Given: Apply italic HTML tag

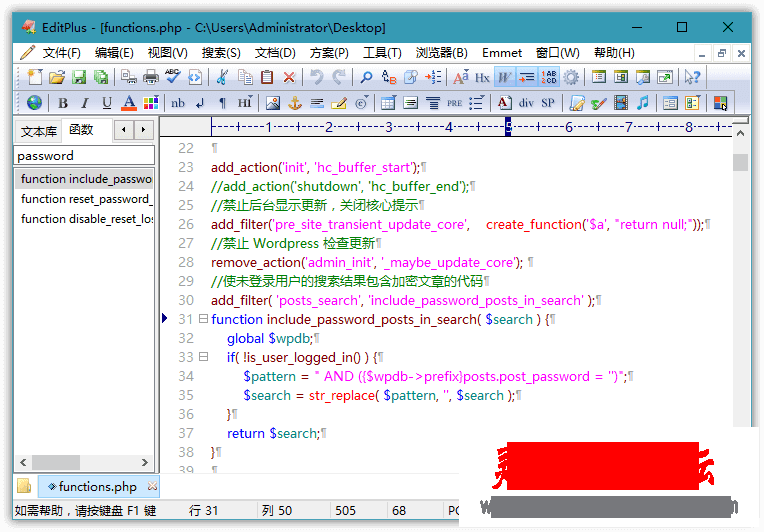Looking at the screenshot, I should pyautogui.click(x=85, y=103).
